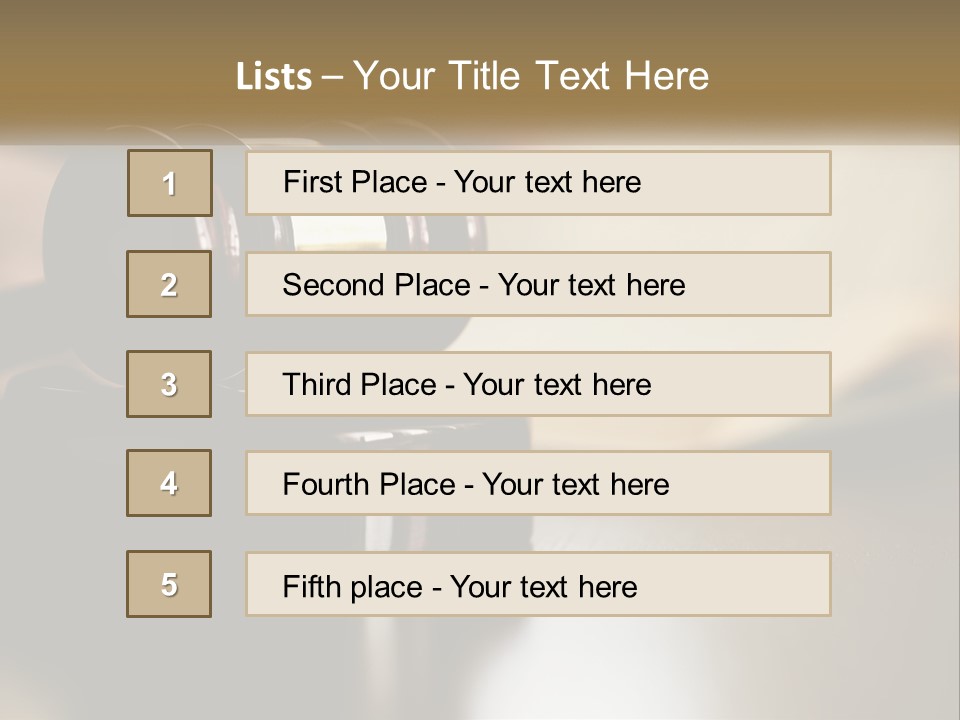Select the number 4 box
The height and width of the screenshot is (720, 960).
tap(169, 483)
